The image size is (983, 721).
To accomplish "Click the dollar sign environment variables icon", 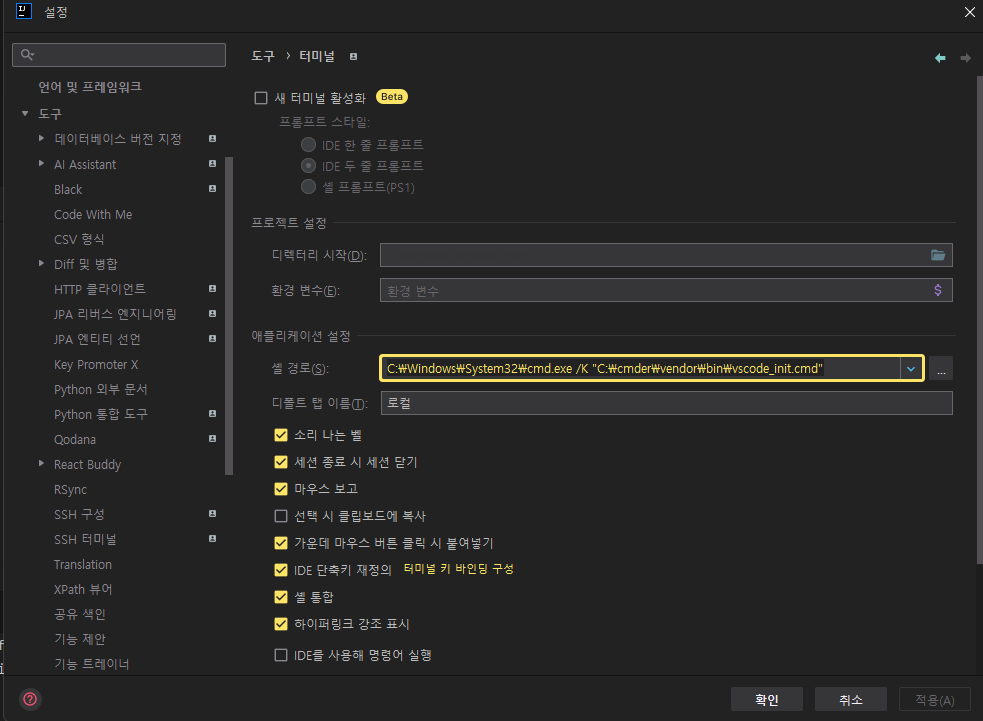I will (938, 290).
